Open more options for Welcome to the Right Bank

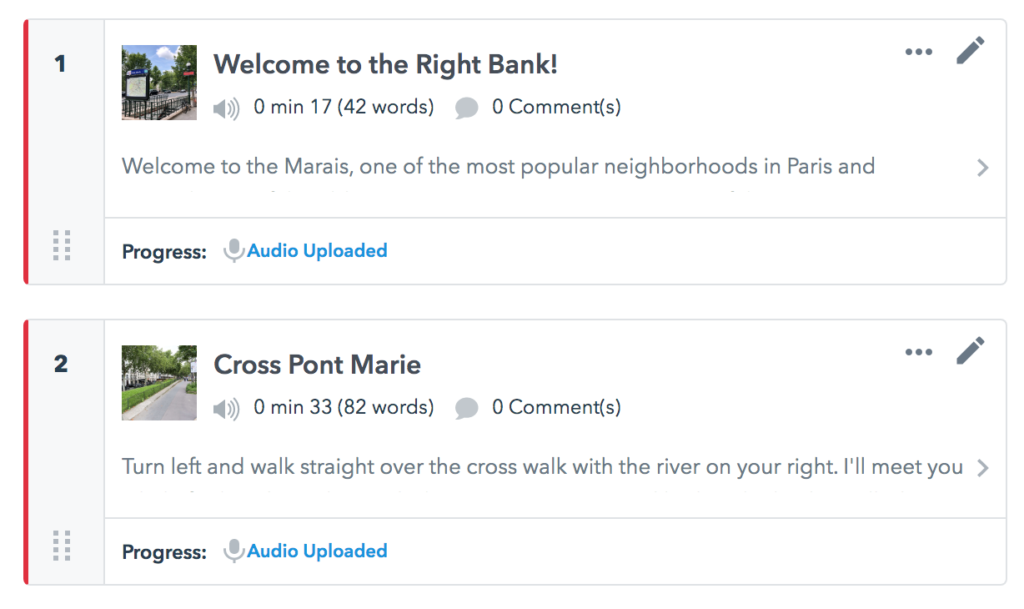pos(918,52)
